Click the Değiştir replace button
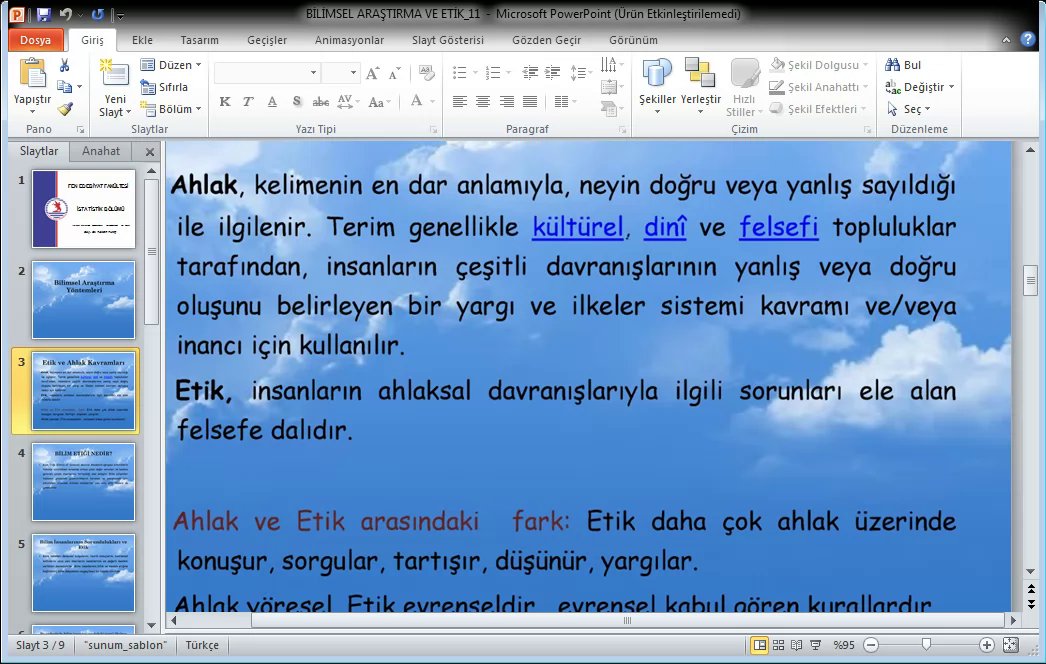The image size is (1046, 664). pyautogui.click(x=919, y=87)
